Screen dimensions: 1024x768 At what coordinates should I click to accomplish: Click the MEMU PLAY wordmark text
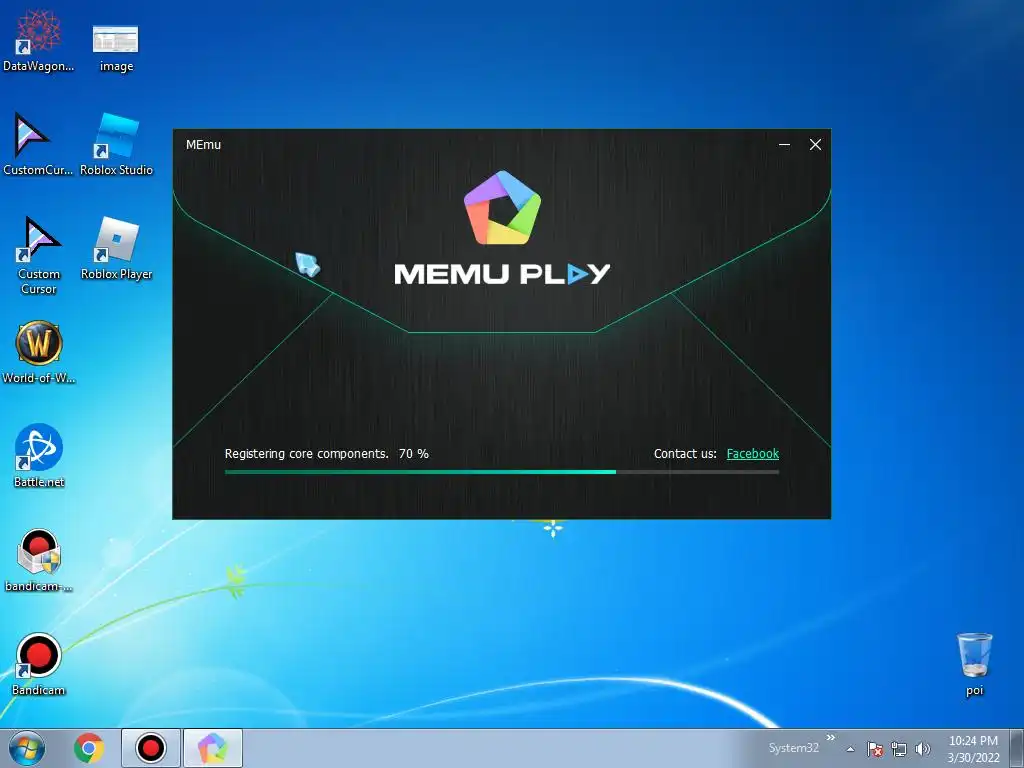point(502,274)
